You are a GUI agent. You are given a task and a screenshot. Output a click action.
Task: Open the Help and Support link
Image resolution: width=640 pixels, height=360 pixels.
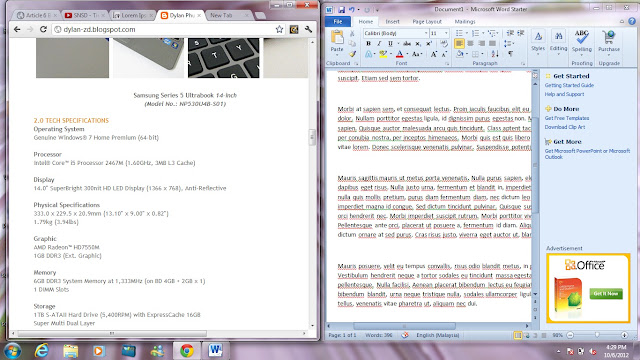point(564,94)
